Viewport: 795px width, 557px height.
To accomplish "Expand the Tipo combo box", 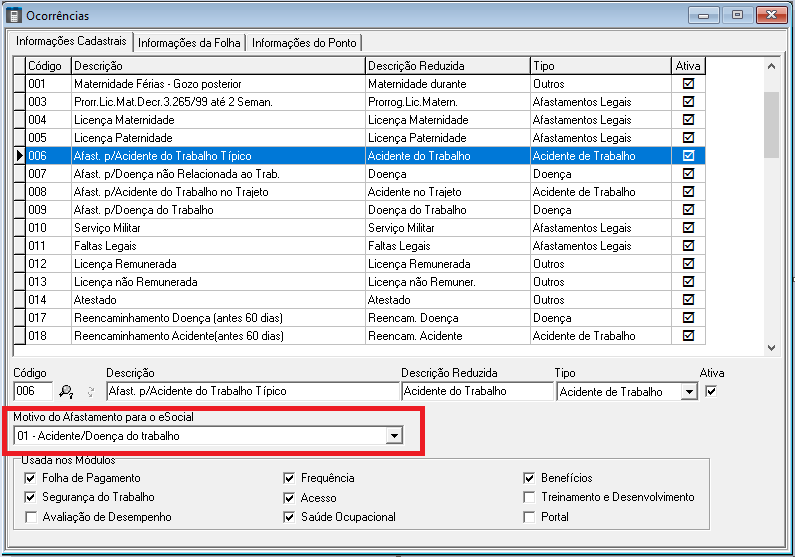I will coord(688,392).
